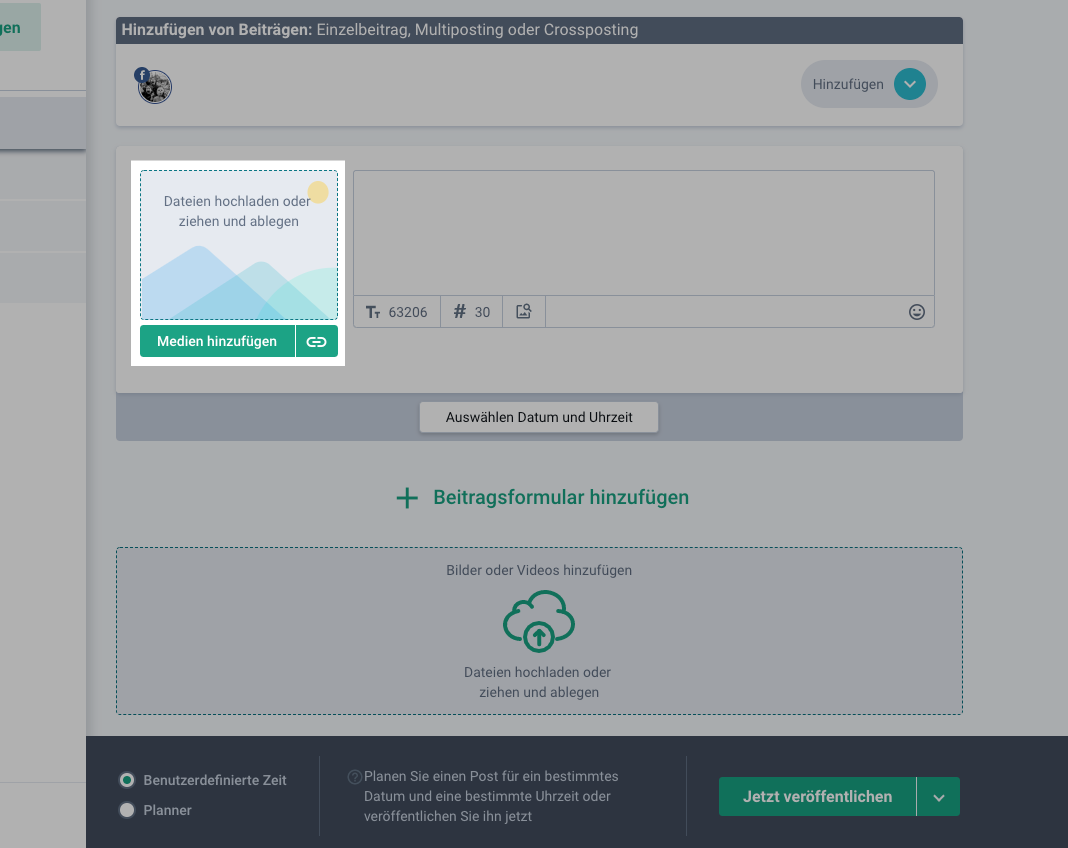Click the plus icon for Beitragsformular
1068x848 pixels.
coord(407,498)
